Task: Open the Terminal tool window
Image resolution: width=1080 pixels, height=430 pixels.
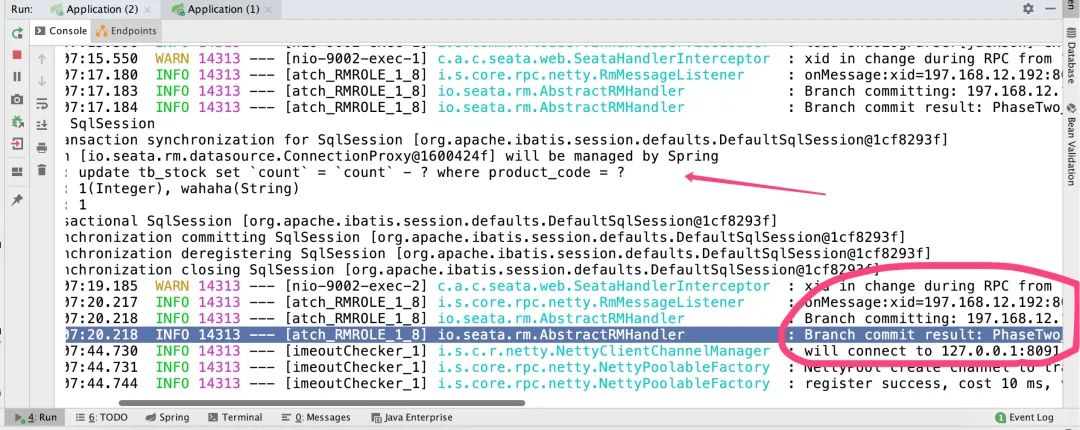Action: point(235,418)
